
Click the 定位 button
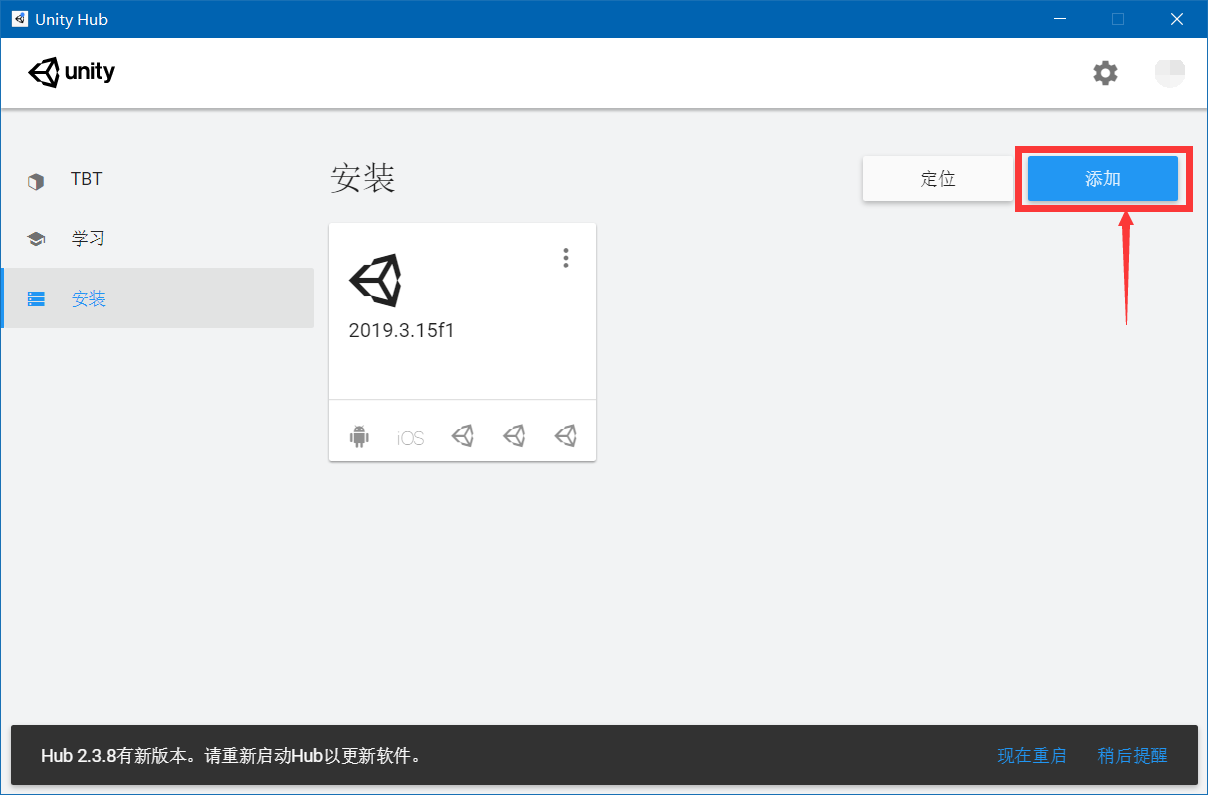tap(938, 179)
